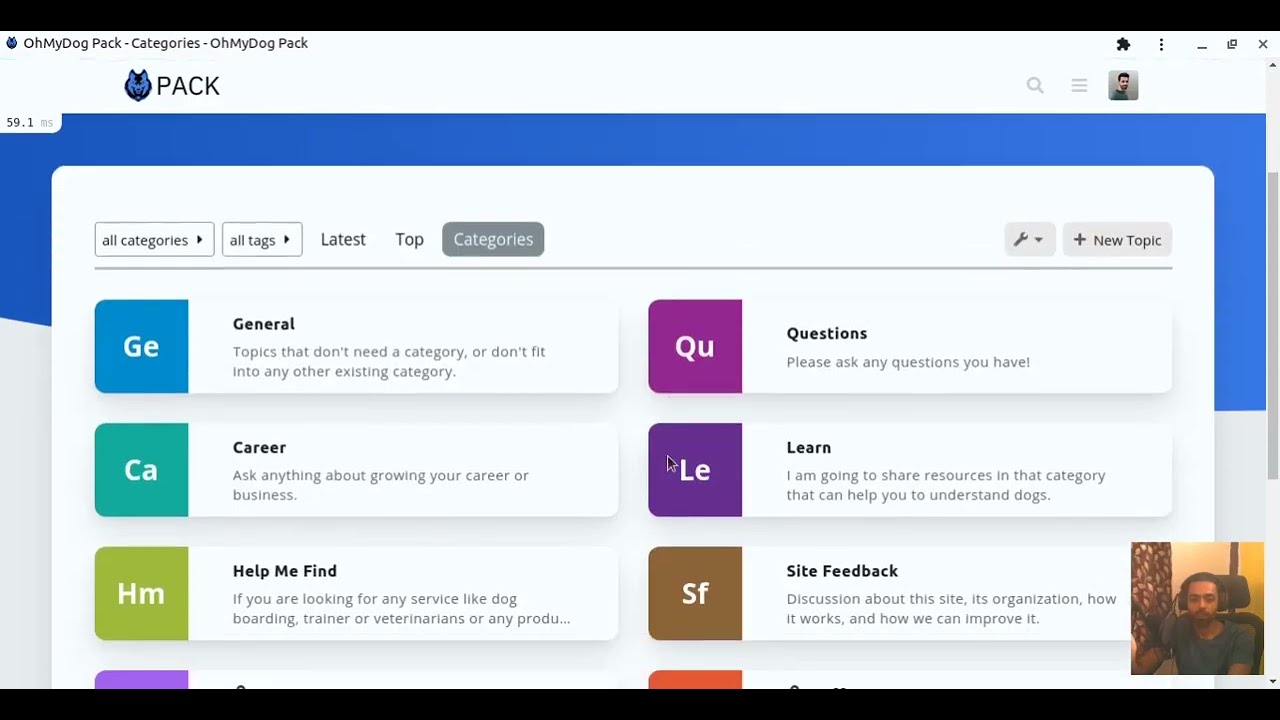Minimize the browser window
This screenshot has height=720, width=1280.
click(x=1202, y=44)
